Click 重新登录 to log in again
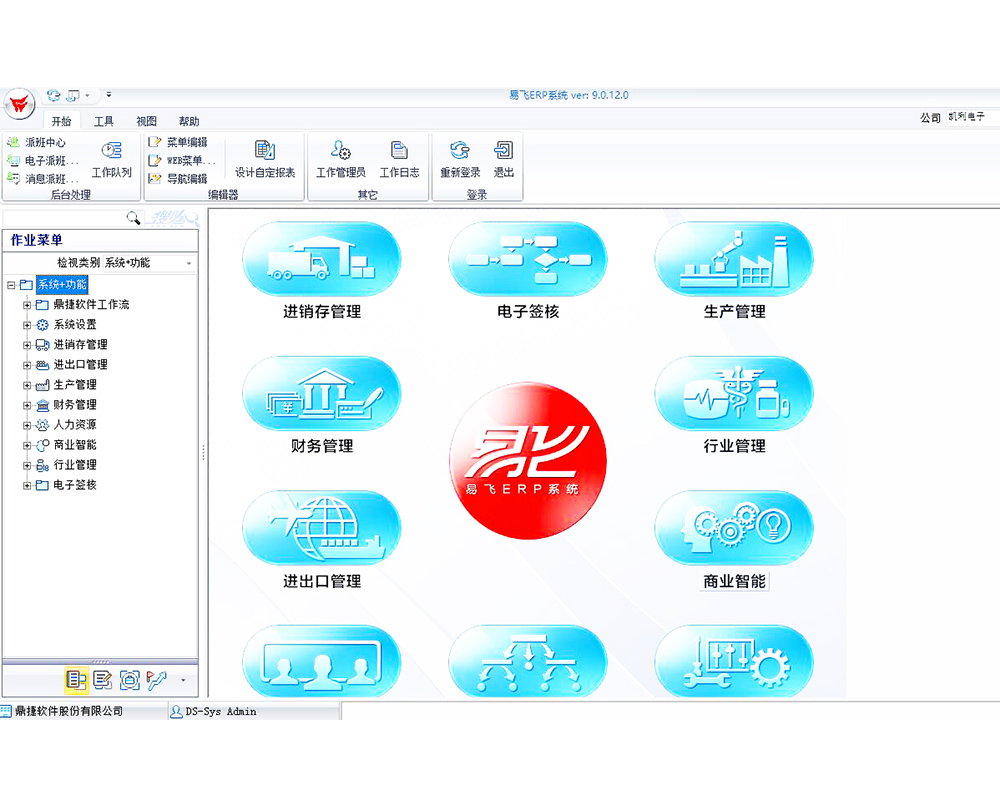 point(460,159)
